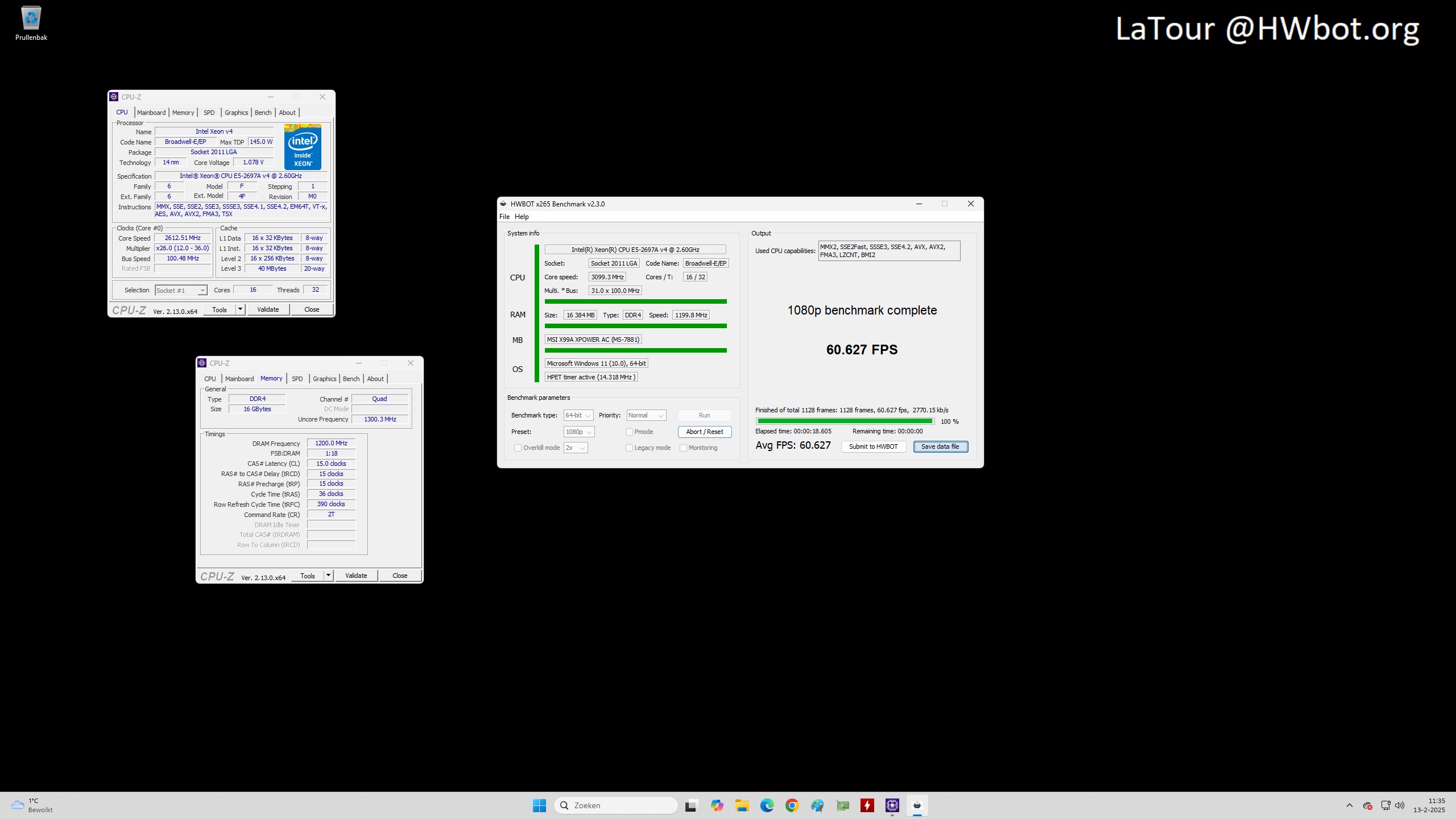This screenshot has height=819, width=1456.
Task: Open the Overkill 2x multiplier dropdown
Action: pos(576,448)
